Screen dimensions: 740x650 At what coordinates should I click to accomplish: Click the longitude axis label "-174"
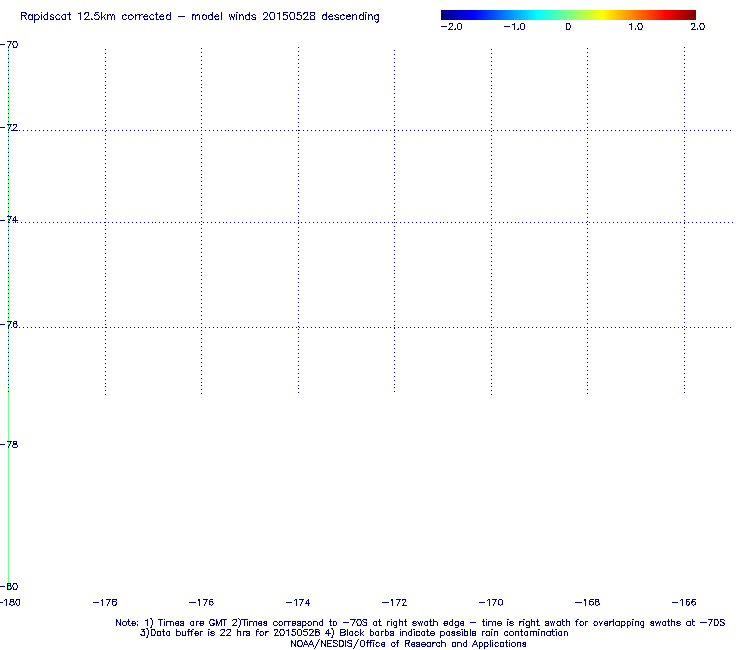point(298,603)
